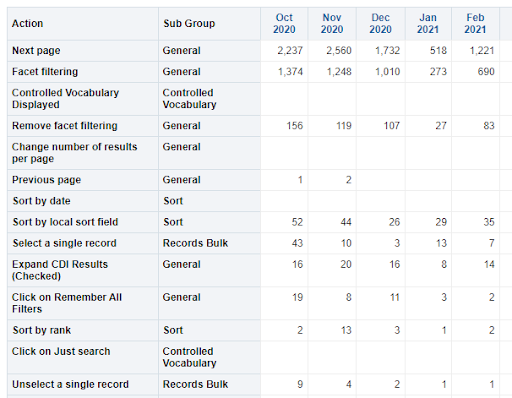Click value 156 in Remove facet filtering row

295,126
